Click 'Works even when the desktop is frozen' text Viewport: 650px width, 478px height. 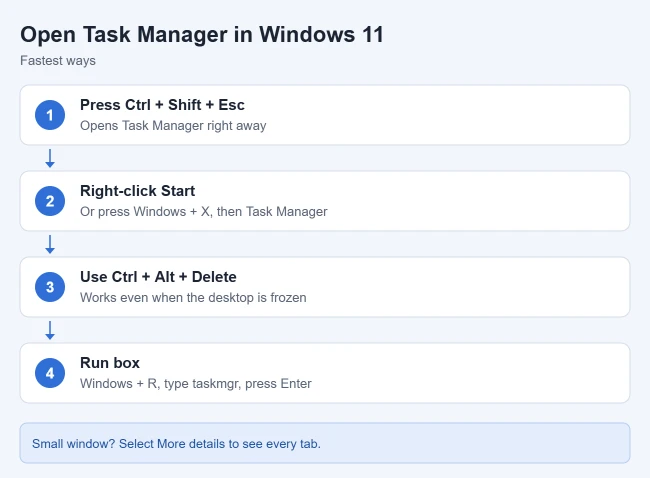point(193,298)
